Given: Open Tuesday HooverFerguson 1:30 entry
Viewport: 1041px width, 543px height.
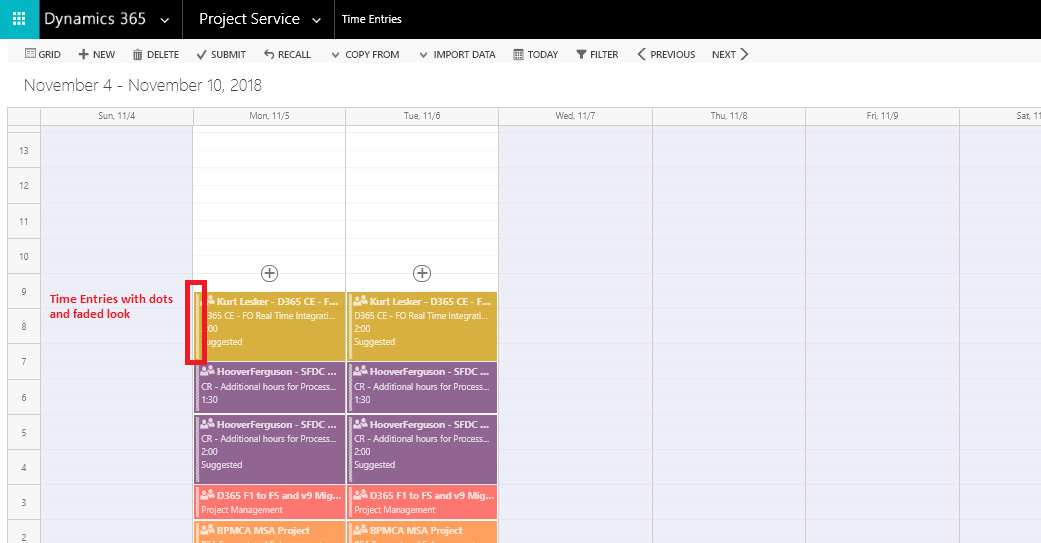Looking at the screenshot, I should pos(422,387).
